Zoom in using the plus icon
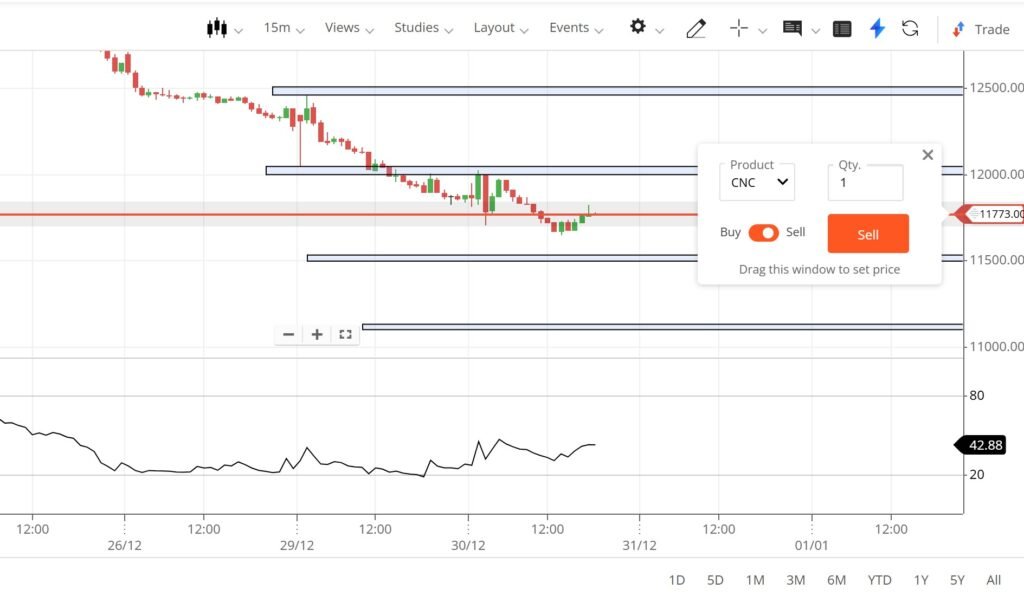 tap(317, 334)
